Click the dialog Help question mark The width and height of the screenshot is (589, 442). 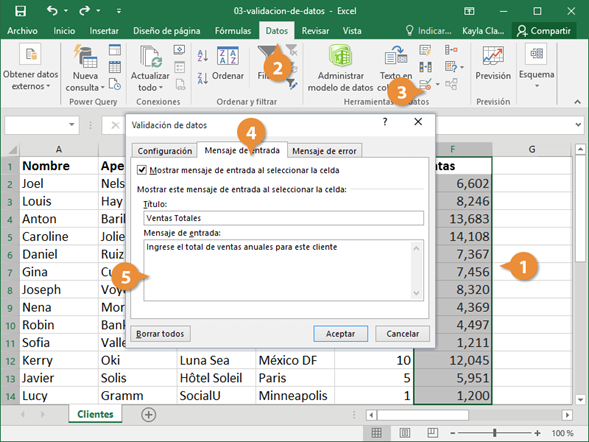pyautogui.click(x=385, y=122)
